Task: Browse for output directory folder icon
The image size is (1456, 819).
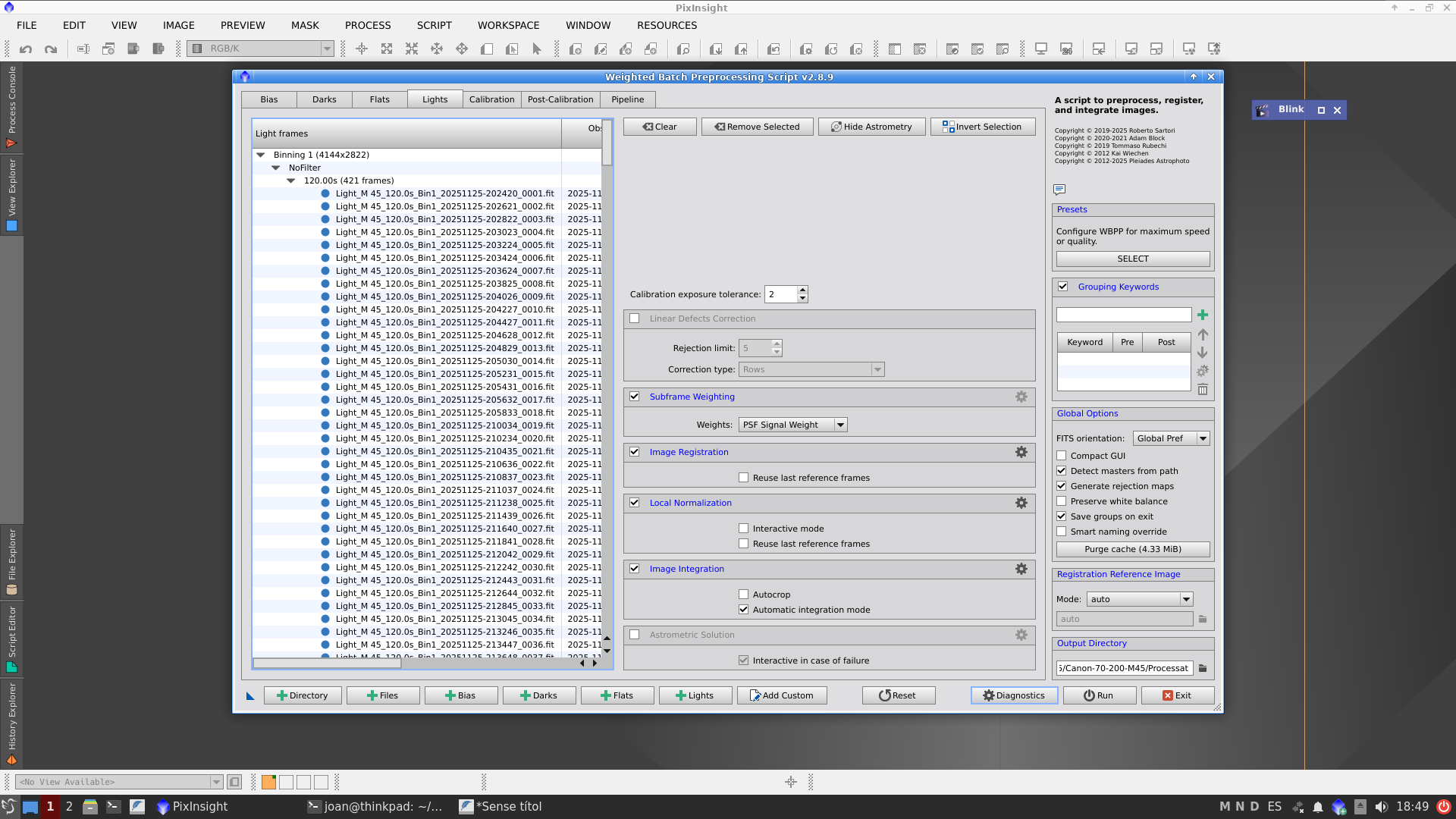Action: point(1203,668)
